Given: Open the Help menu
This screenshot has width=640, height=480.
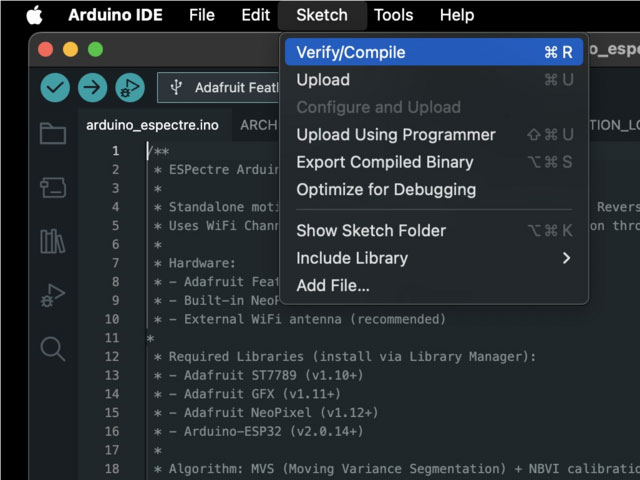Looking at the screenshot, I should tap(457, 15).
